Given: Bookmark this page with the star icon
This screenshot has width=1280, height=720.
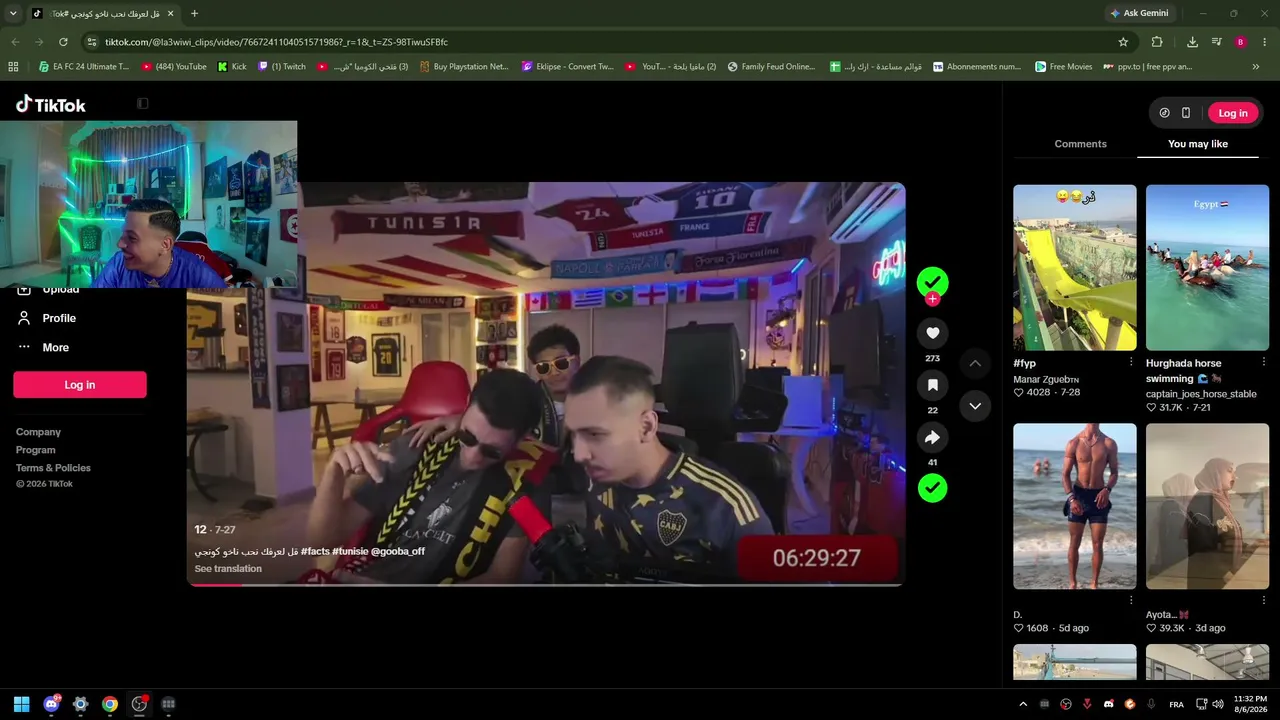Looking at the screenshot, I should click(x=1123, y=42).
